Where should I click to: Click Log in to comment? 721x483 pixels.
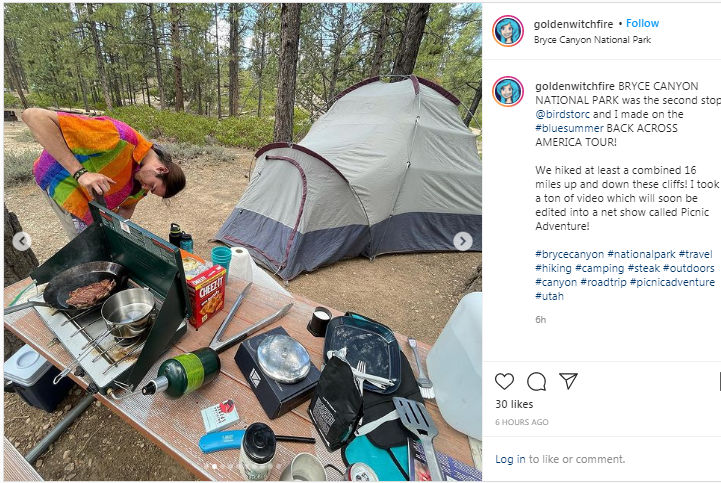[510, 459]
